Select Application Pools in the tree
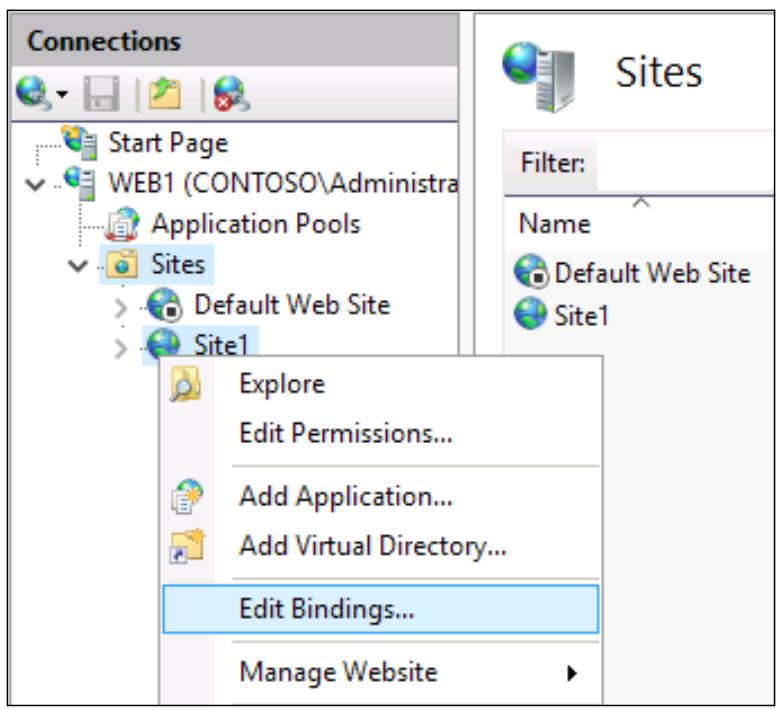 click(x=256, y=224)
